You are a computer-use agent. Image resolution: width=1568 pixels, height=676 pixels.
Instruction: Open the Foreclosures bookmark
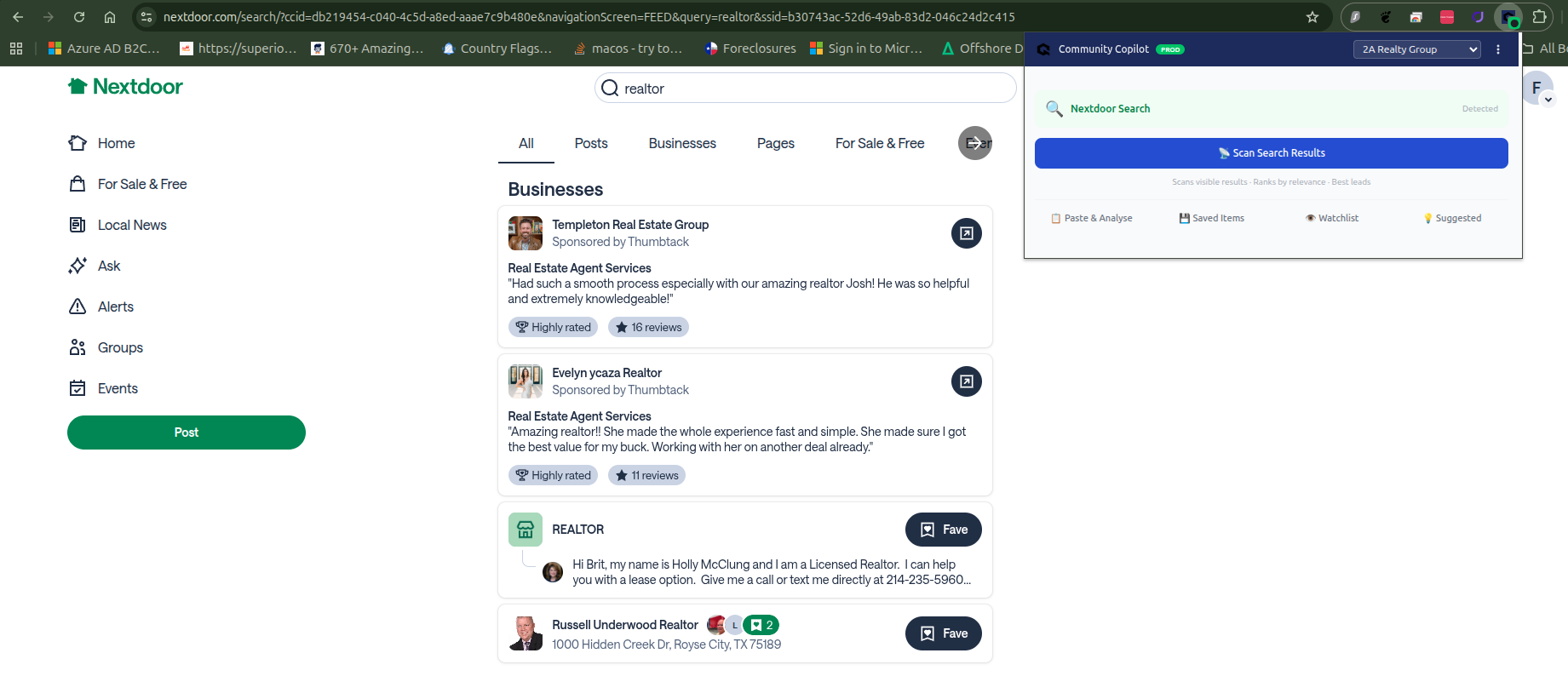point(750,49)
